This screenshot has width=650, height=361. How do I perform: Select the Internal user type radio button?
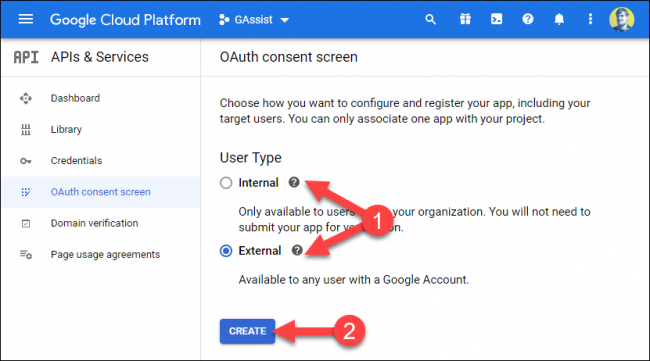pyautogui.click(x=226, y=183)
